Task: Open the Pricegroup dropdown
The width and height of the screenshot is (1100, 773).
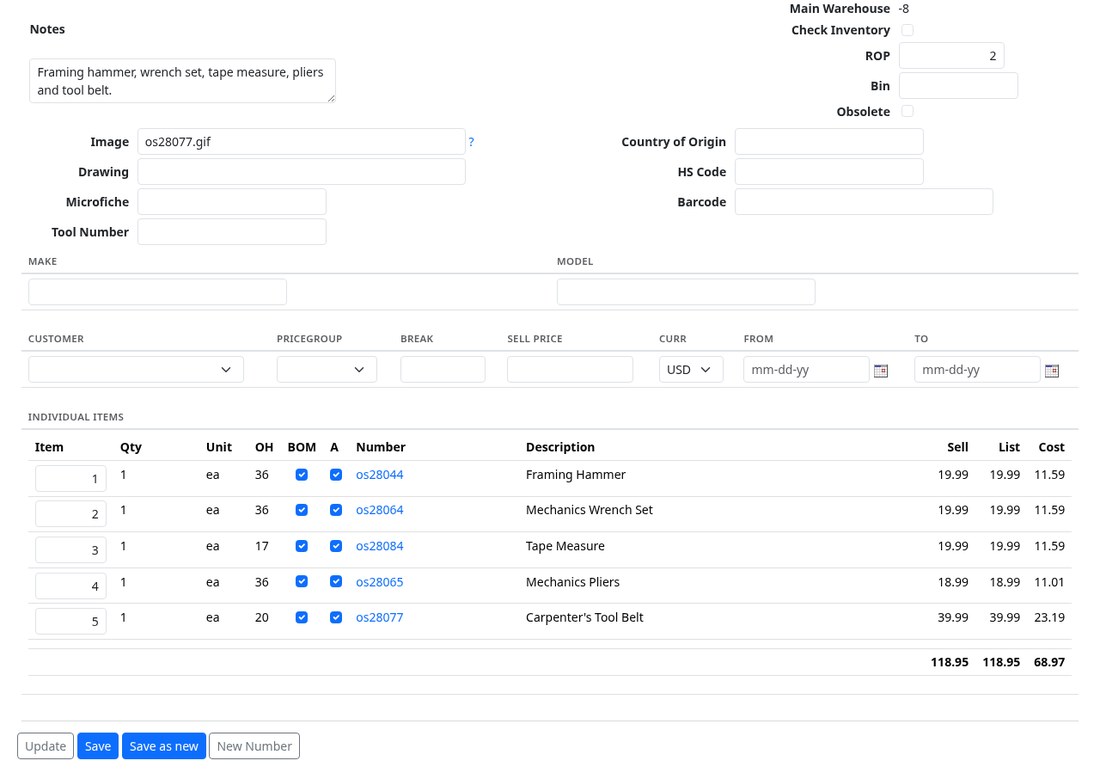Action: (327, 370)
